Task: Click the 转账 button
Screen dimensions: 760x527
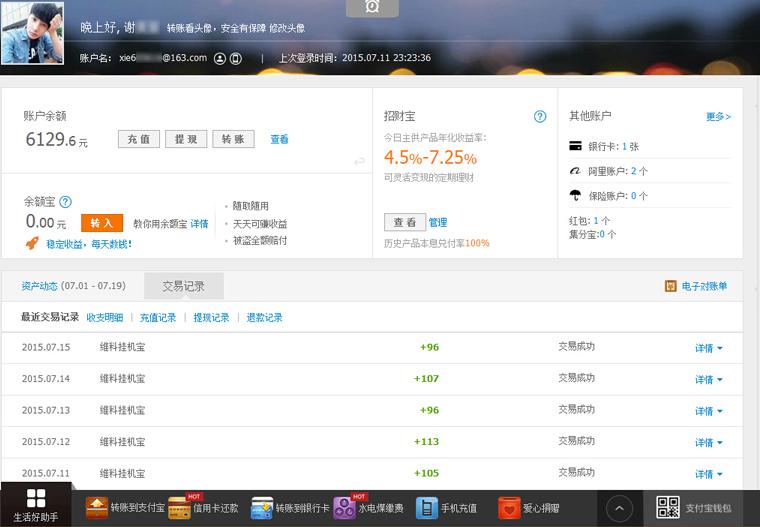Action: [x=233, y=139]
